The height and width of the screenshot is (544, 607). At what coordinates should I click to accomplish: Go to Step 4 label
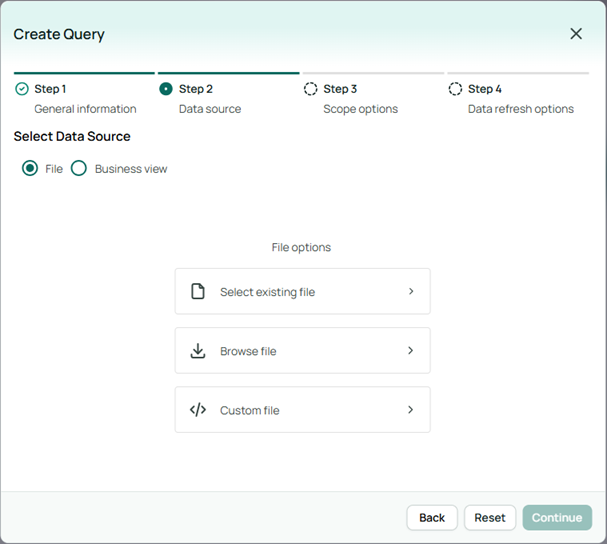485,89
